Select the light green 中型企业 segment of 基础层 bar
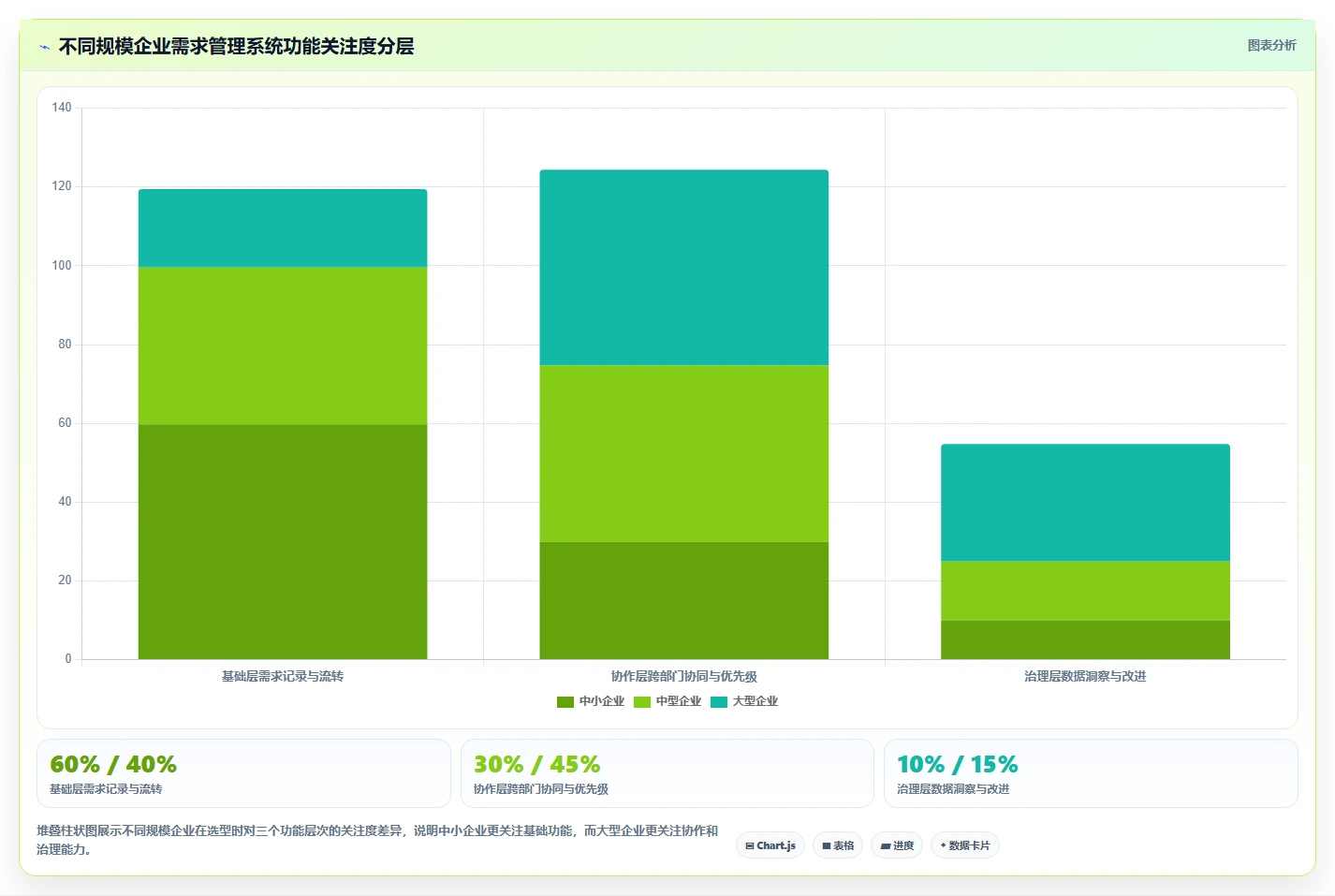This screenshot has height=896, width=1335. click(x=283, y=345)
